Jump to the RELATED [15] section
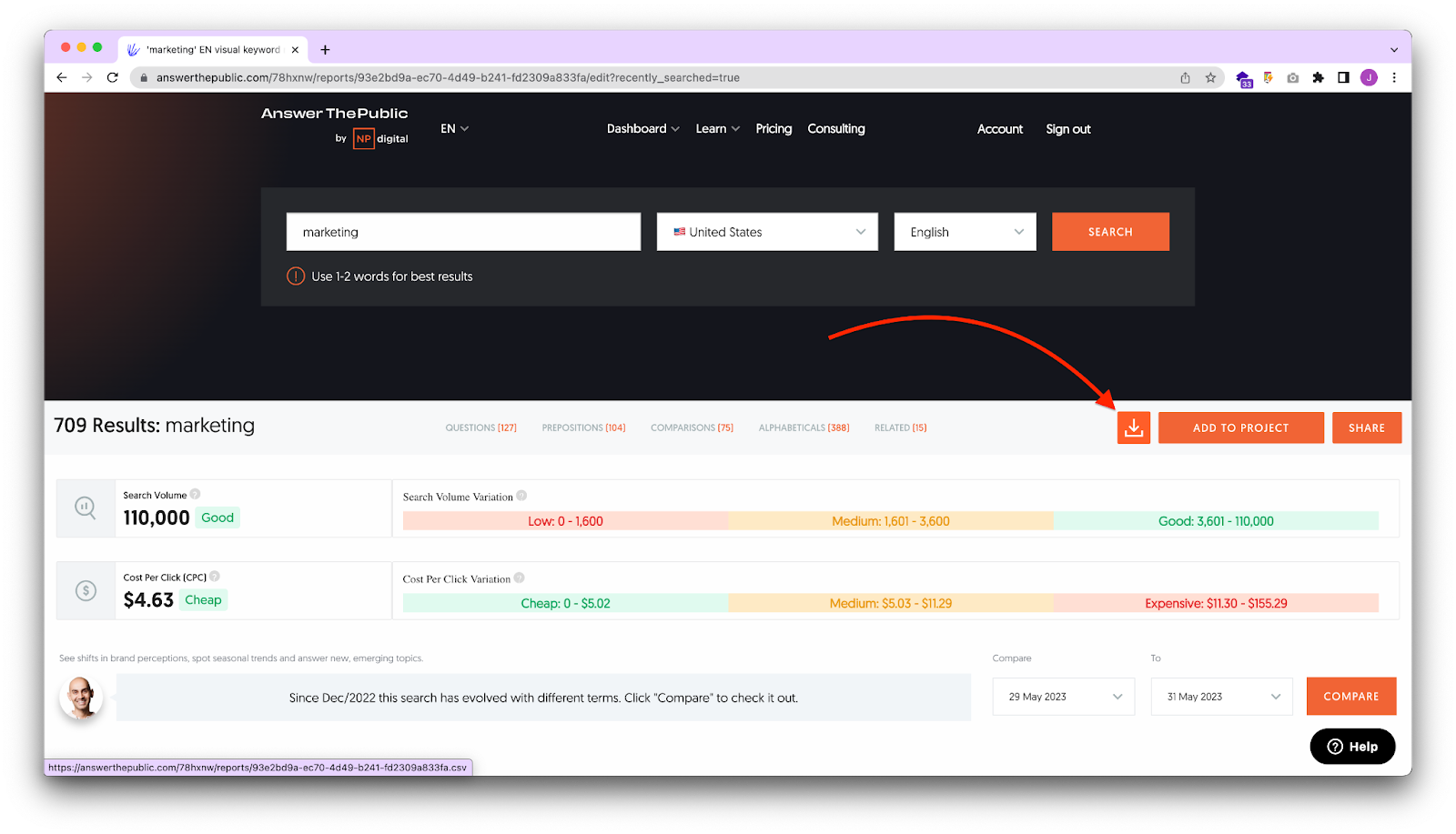 900,427
